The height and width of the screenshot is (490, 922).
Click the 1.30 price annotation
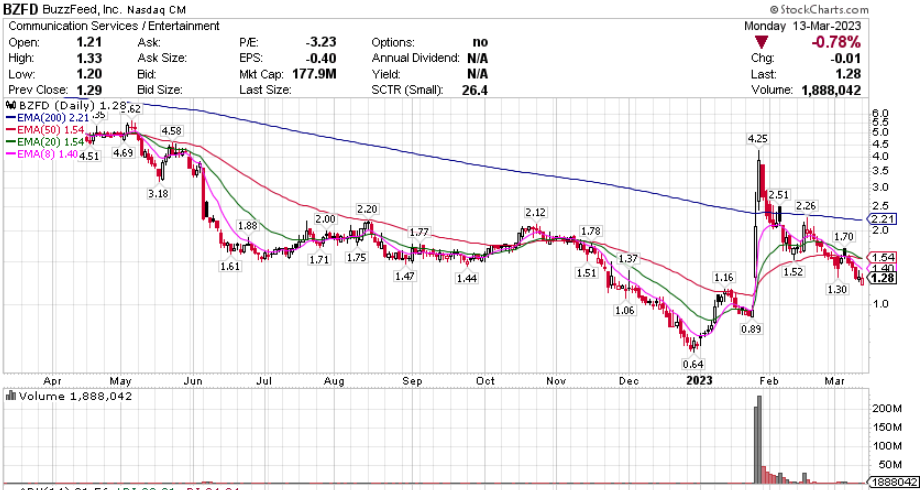838,289
